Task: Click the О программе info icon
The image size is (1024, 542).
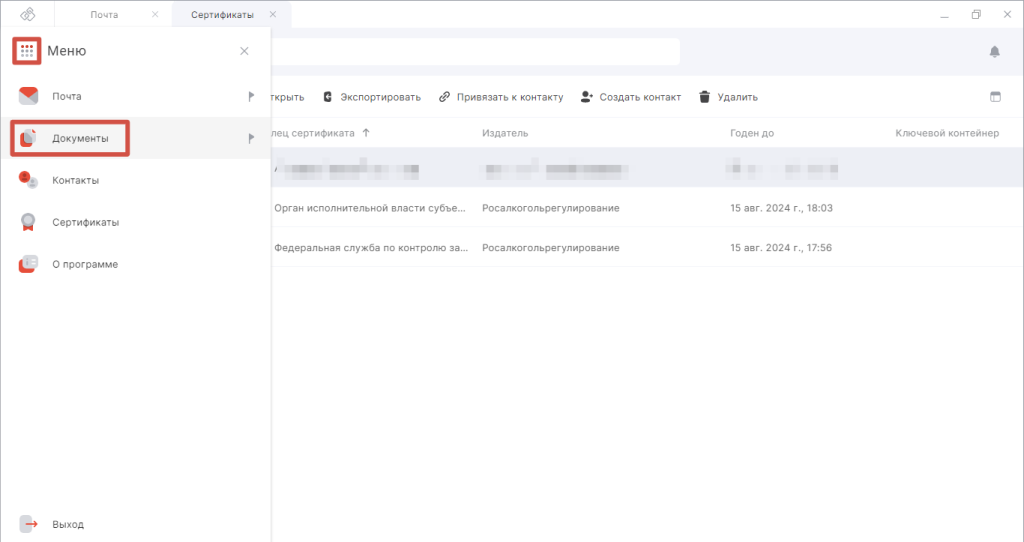Action: pos(28,264)
